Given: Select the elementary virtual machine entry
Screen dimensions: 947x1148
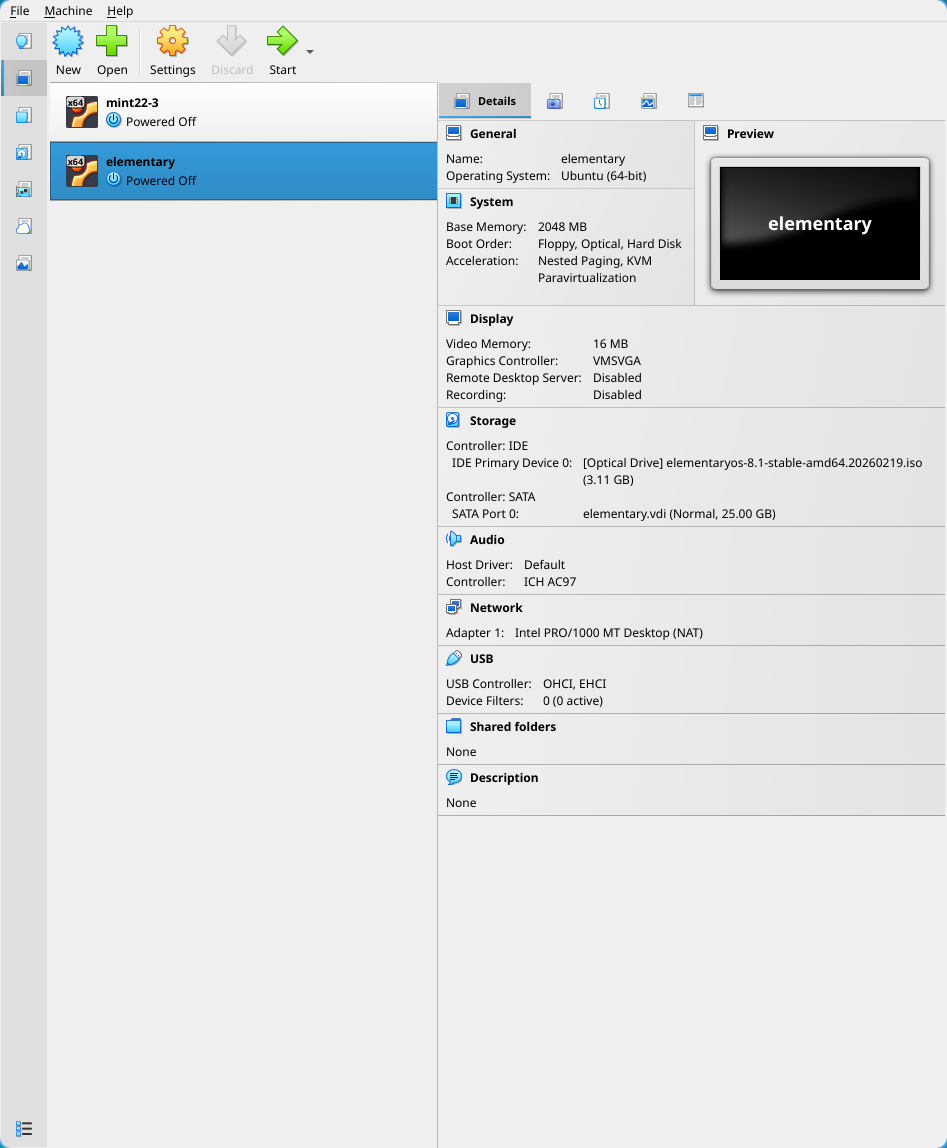Looking at the screenshot, I should click(x=243, y=171).
